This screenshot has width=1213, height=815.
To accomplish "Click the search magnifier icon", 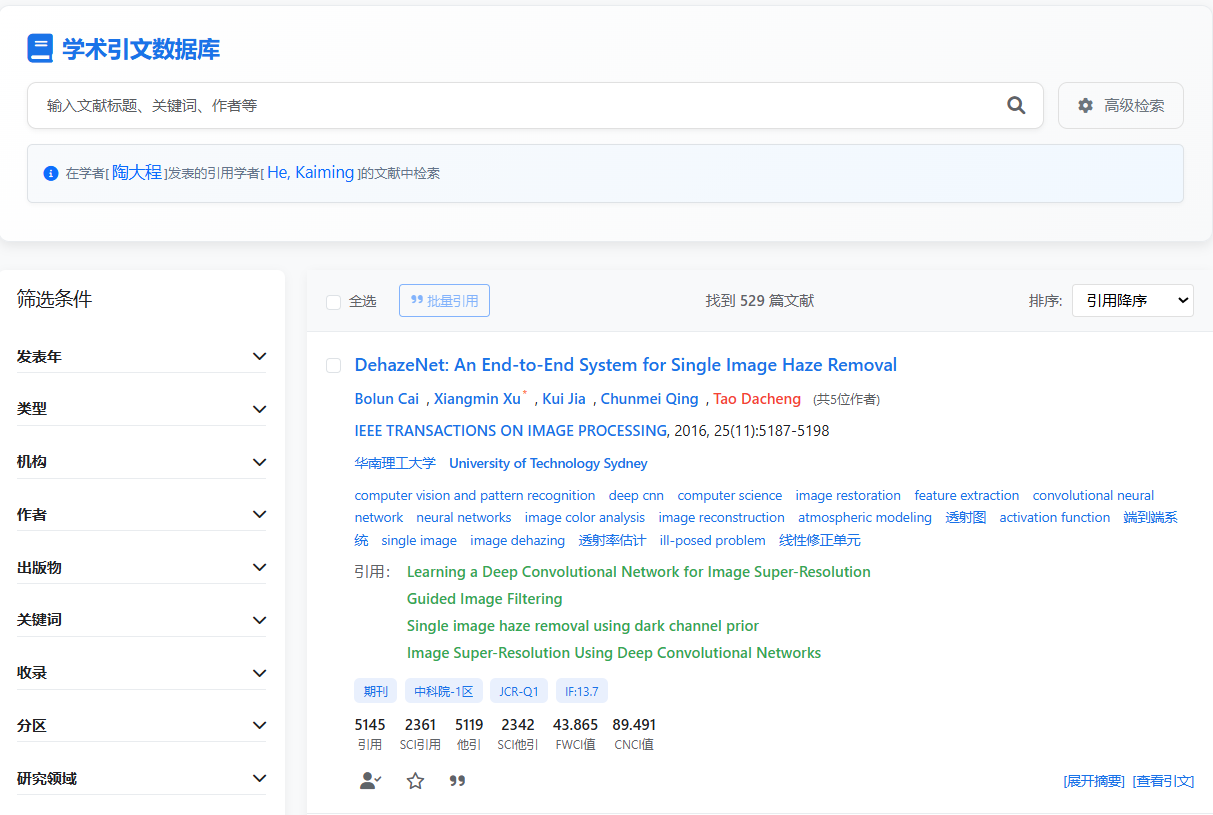I will tap(1016, 105).
